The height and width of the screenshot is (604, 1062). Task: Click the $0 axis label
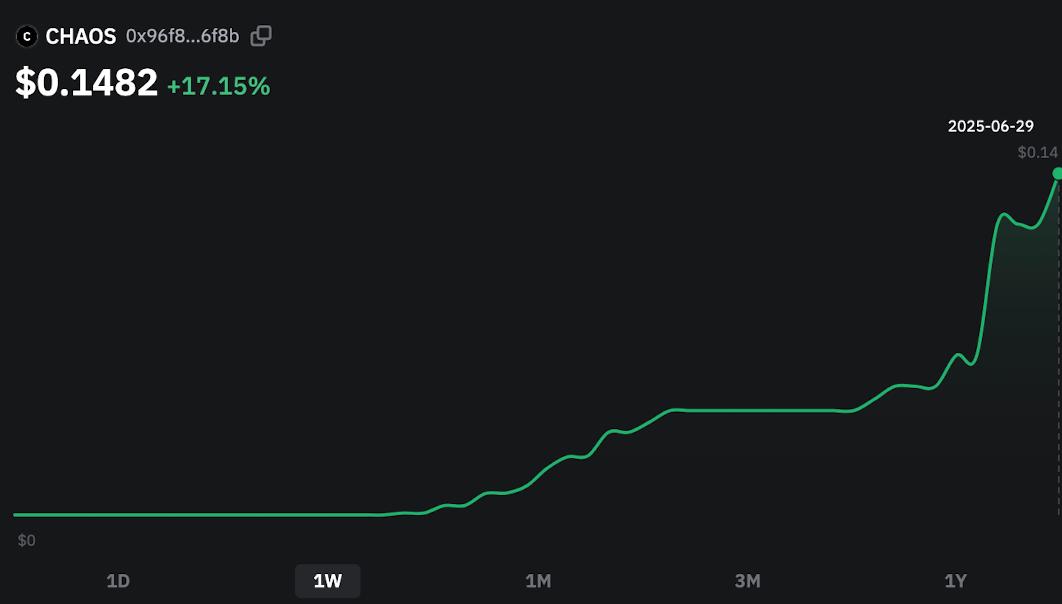26,540
